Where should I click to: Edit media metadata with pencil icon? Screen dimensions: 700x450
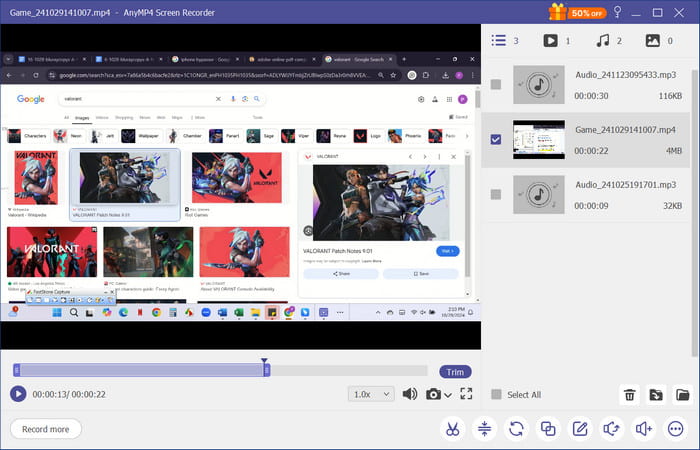point(580,429)
